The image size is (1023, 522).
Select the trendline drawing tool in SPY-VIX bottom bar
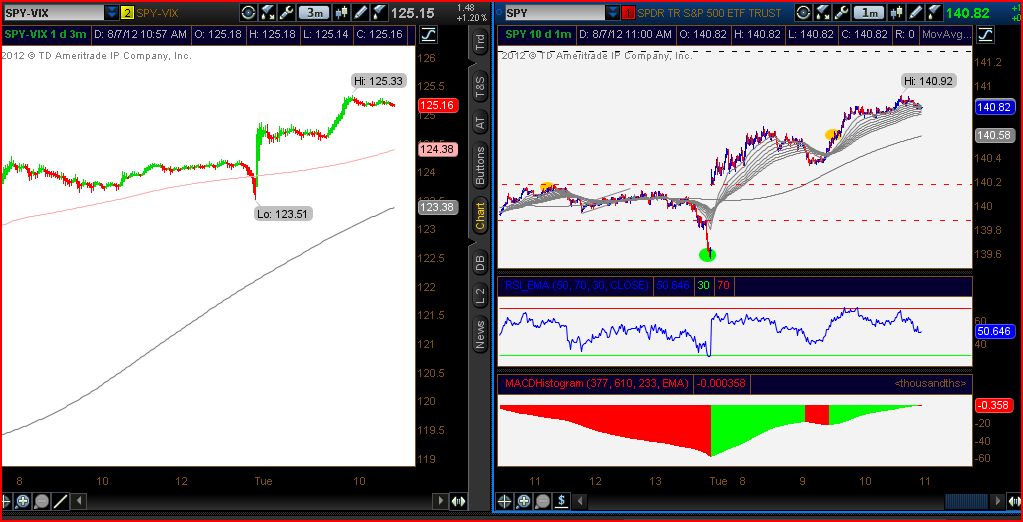[60, 501]
